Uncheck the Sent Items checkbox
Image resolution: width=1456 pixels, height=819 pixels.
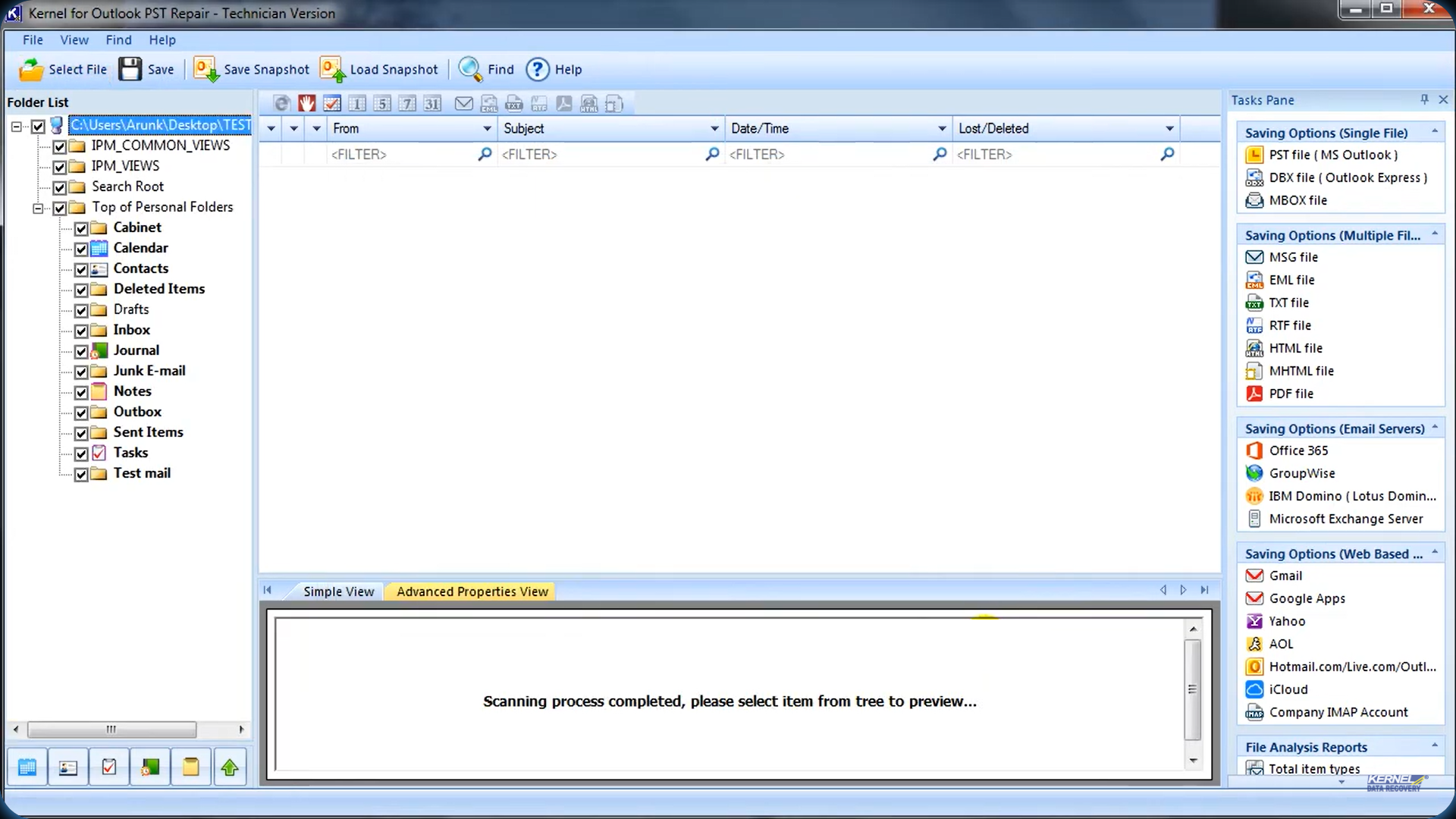(81, 433)
